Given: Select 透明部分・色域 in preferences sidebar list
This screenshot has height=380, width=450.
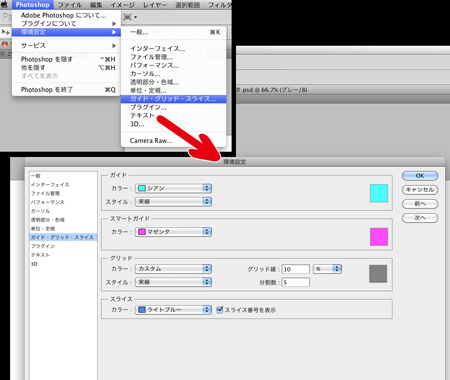Looking at the screenshot, I should pyautogui.click(x=63, y=220).
